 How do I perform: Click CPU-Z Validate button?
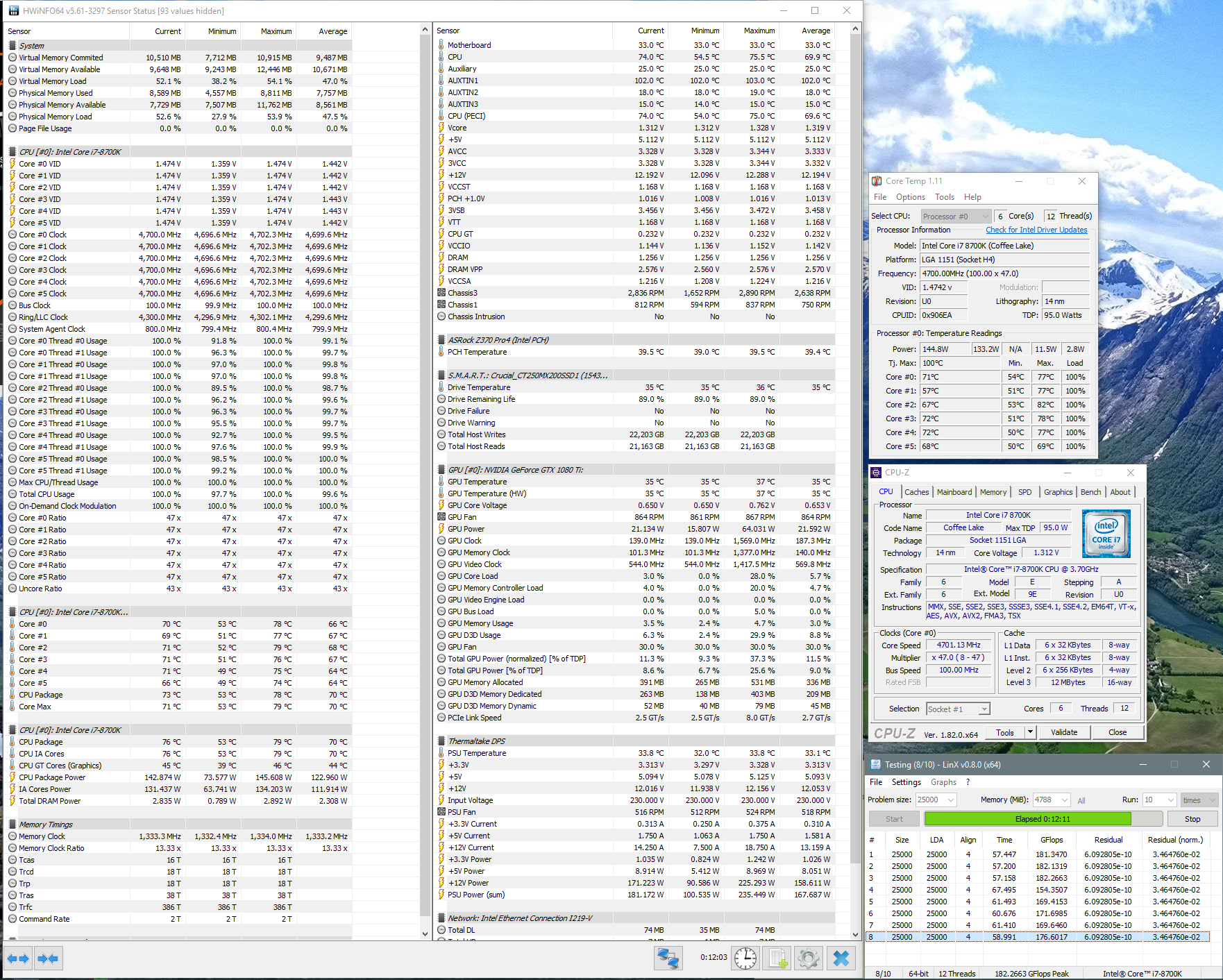pos(1064,732)
